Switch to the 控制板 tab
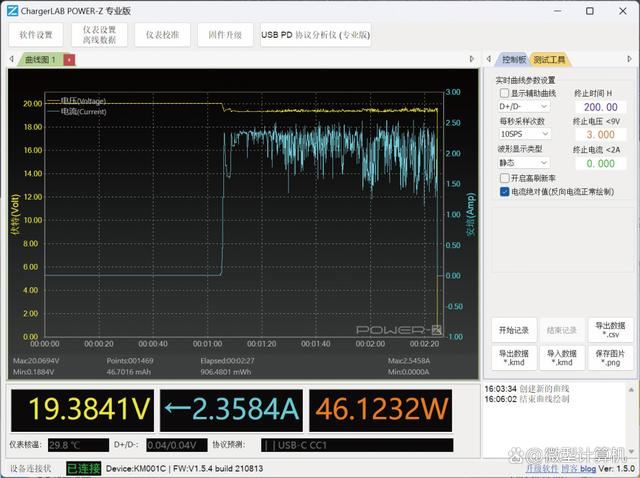This screenshot has width=640, height=478. coord(513,59)
